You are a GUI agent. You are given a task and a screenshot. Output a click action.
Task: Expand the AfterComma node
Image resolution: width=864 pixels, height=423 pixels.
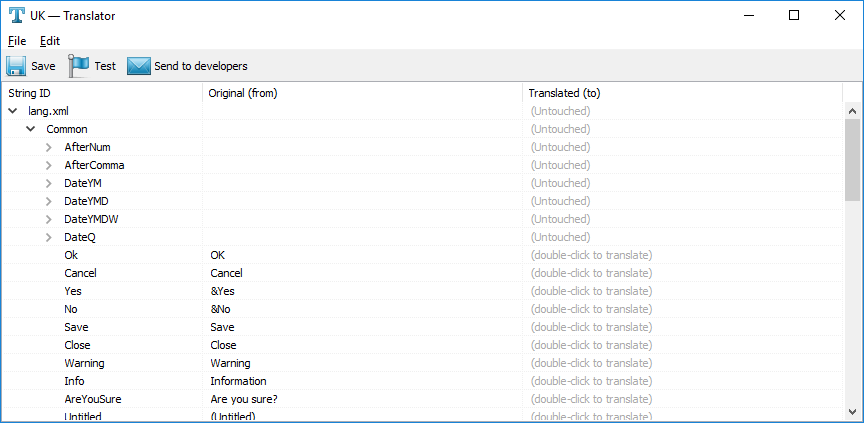click(49, 165)
